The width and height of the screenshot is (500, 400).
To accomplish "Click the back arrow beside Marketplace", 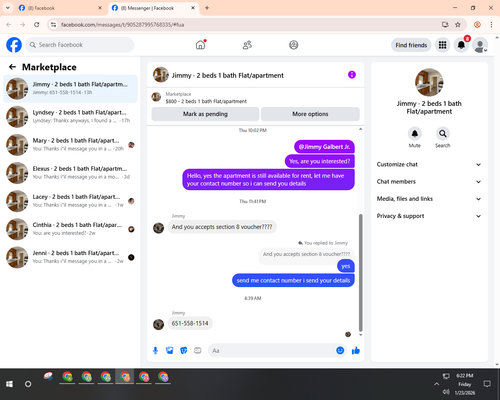I will 12,67.
